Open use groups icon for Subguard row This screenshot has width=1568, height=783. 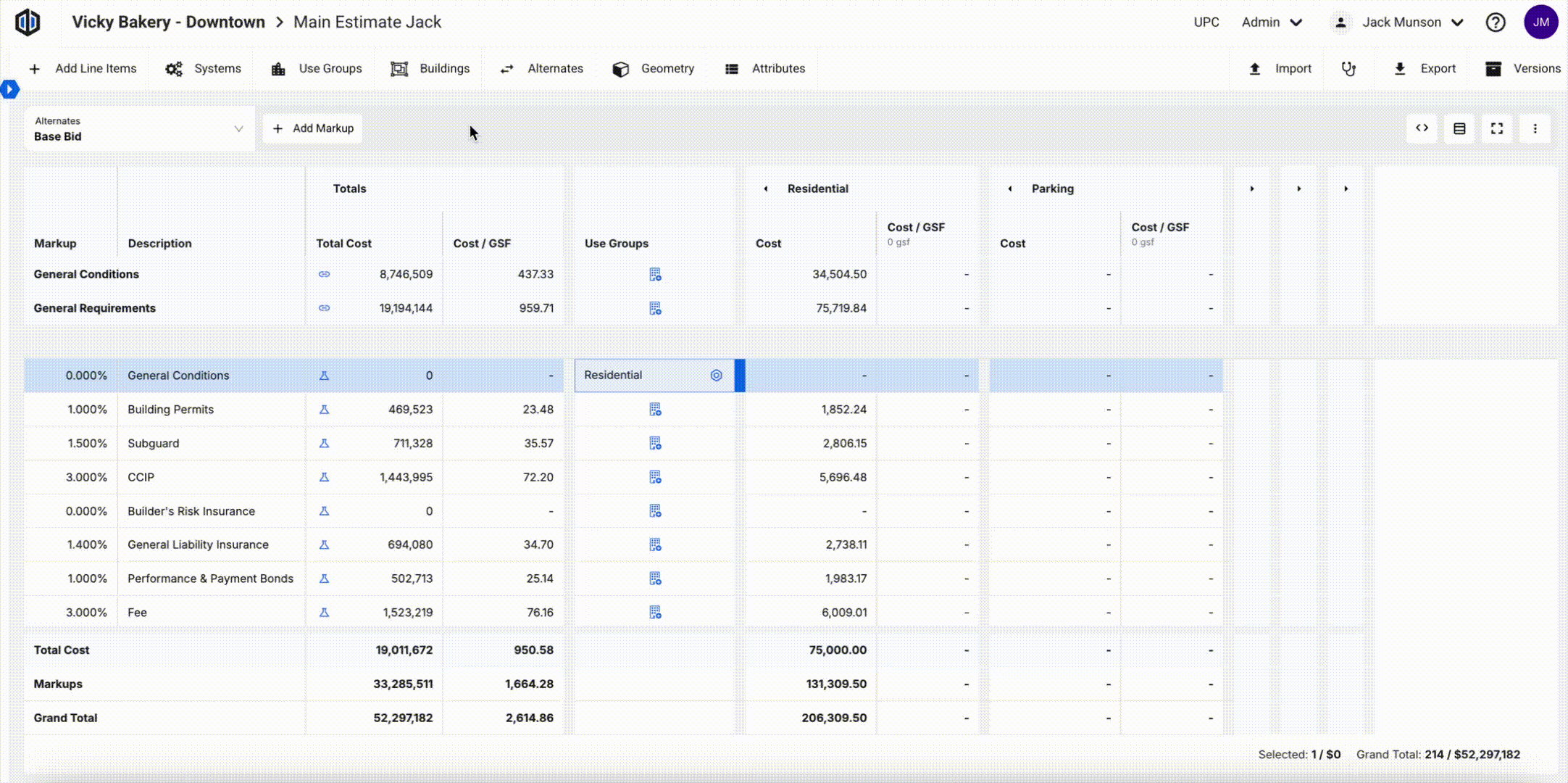click(x=655, y=443)
